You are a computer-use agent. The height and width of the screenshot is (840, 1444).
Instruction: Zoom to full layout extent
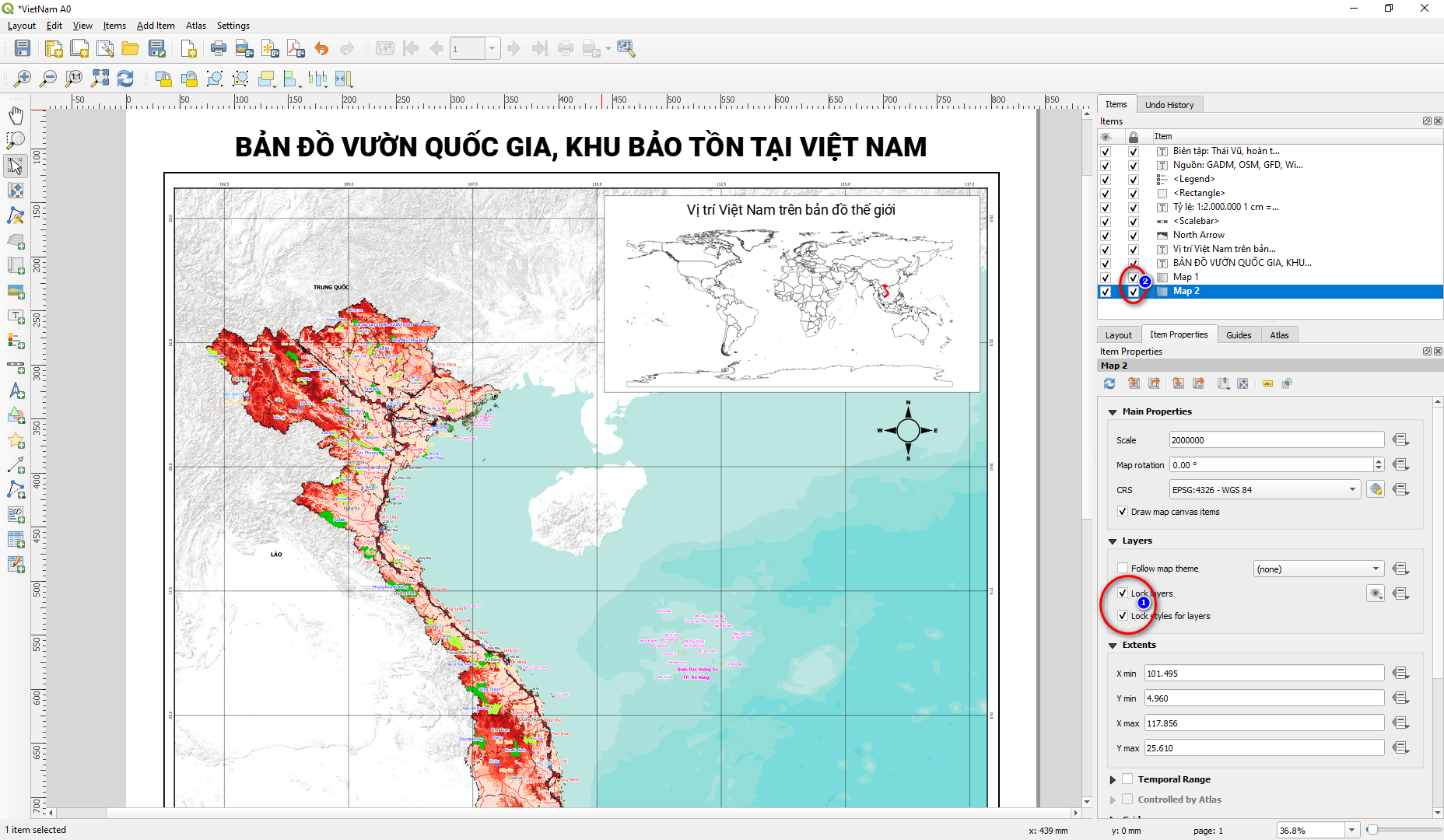coord(100,79)
